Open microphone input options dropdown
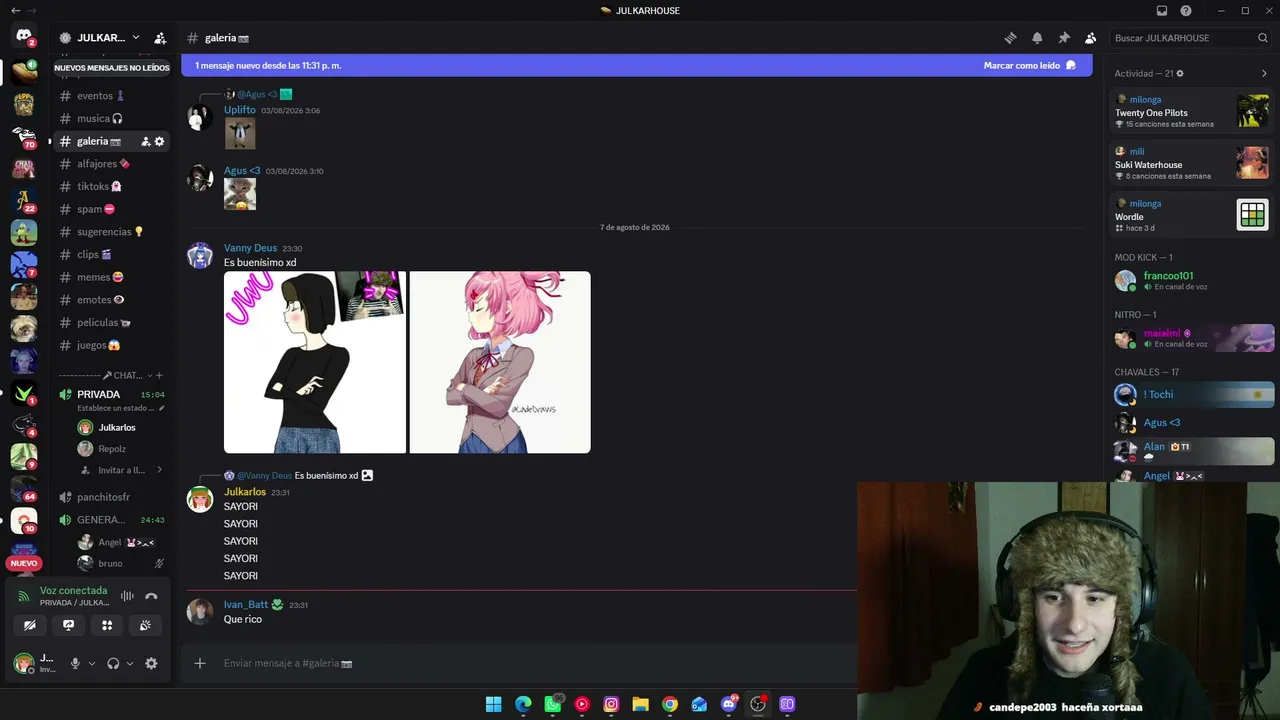 tap(92, 663)
